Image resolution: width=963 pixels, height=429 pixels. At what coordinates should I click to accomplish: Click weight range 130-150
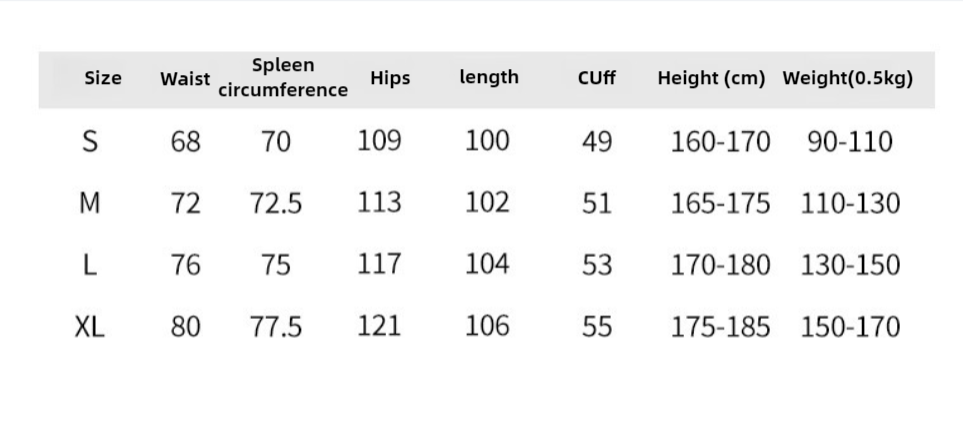click(850, 265)
